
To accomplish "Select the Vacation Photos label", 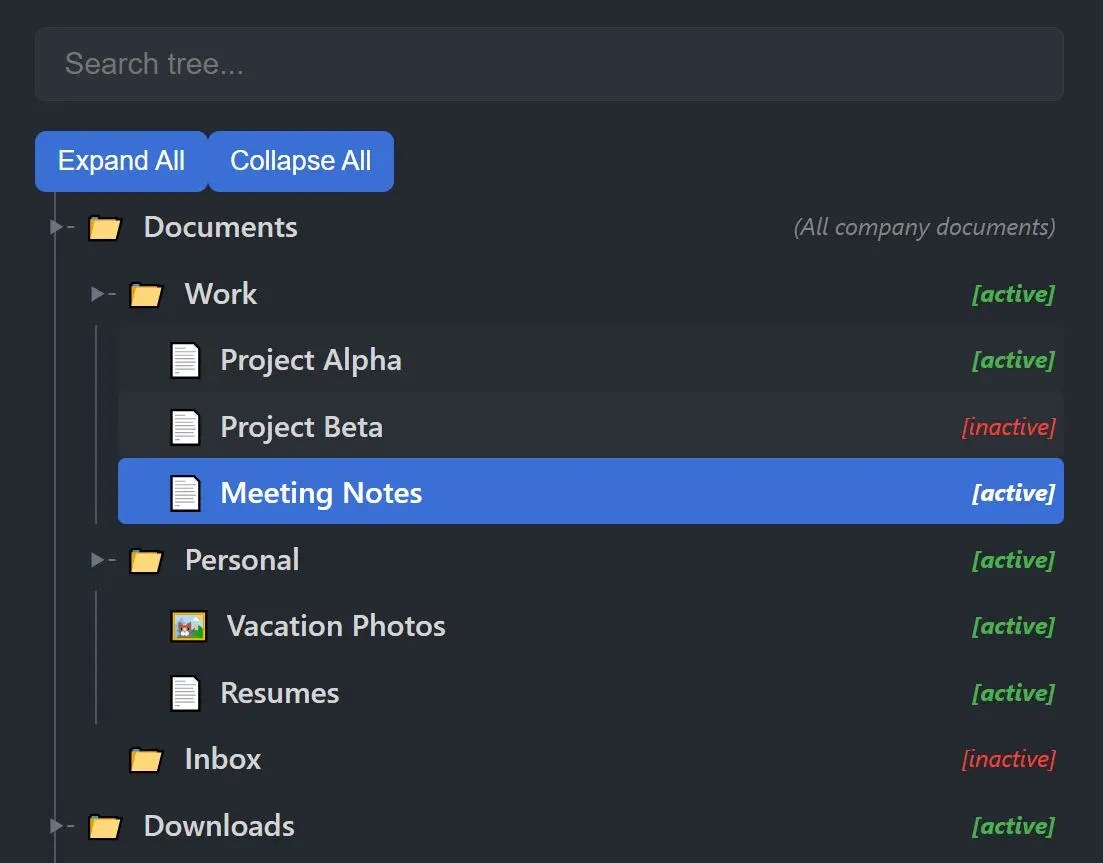I will 336,627.
